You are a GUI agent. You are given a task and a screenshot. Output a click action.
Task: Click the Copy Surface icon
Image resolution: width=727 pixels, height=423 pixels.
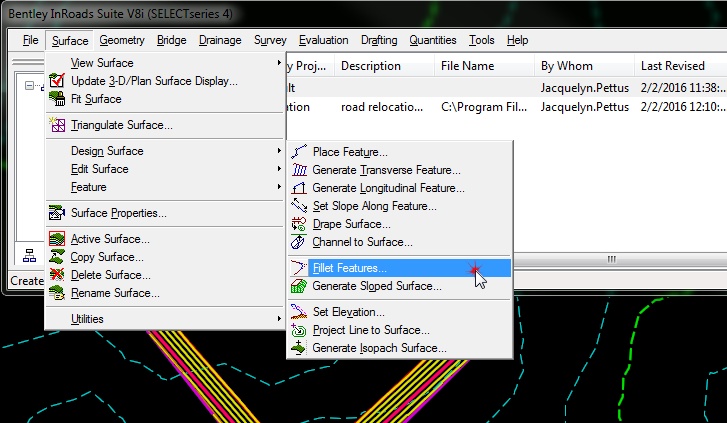(57, 257)
